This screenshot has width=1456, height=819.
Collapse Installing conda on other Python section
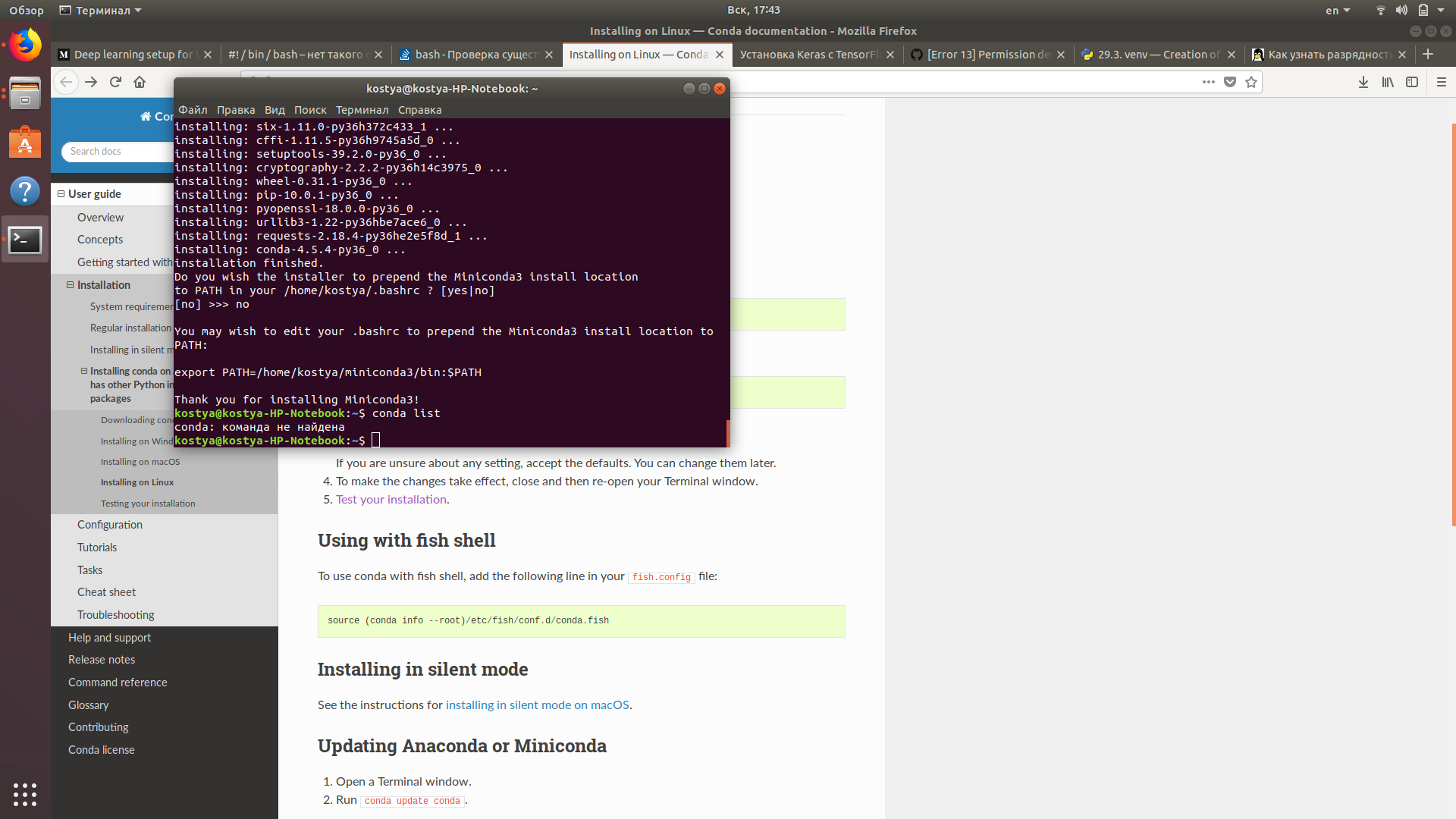84,371
